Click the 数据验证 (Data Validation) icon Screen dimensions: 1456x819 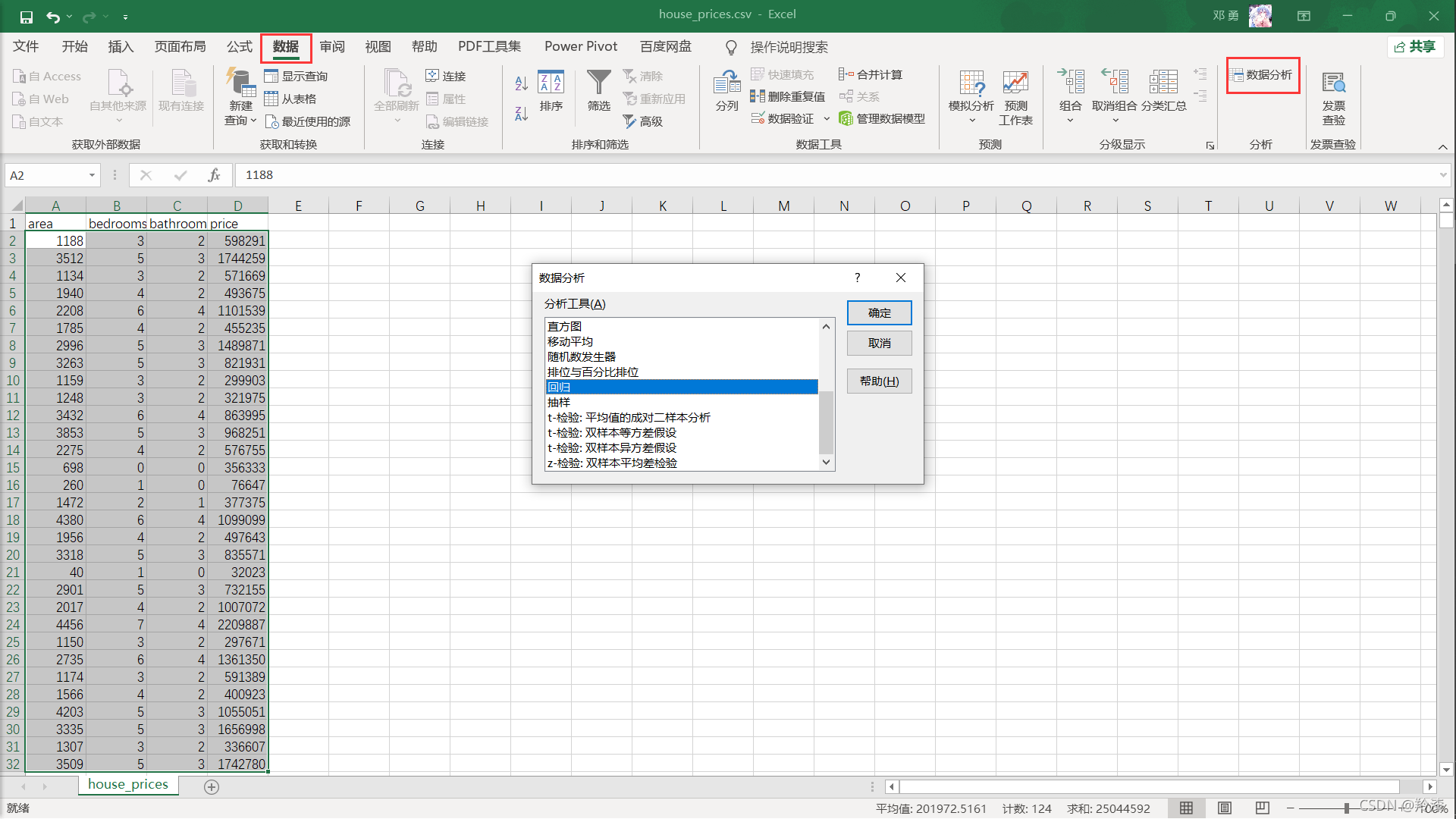click(x=786, y=118)
